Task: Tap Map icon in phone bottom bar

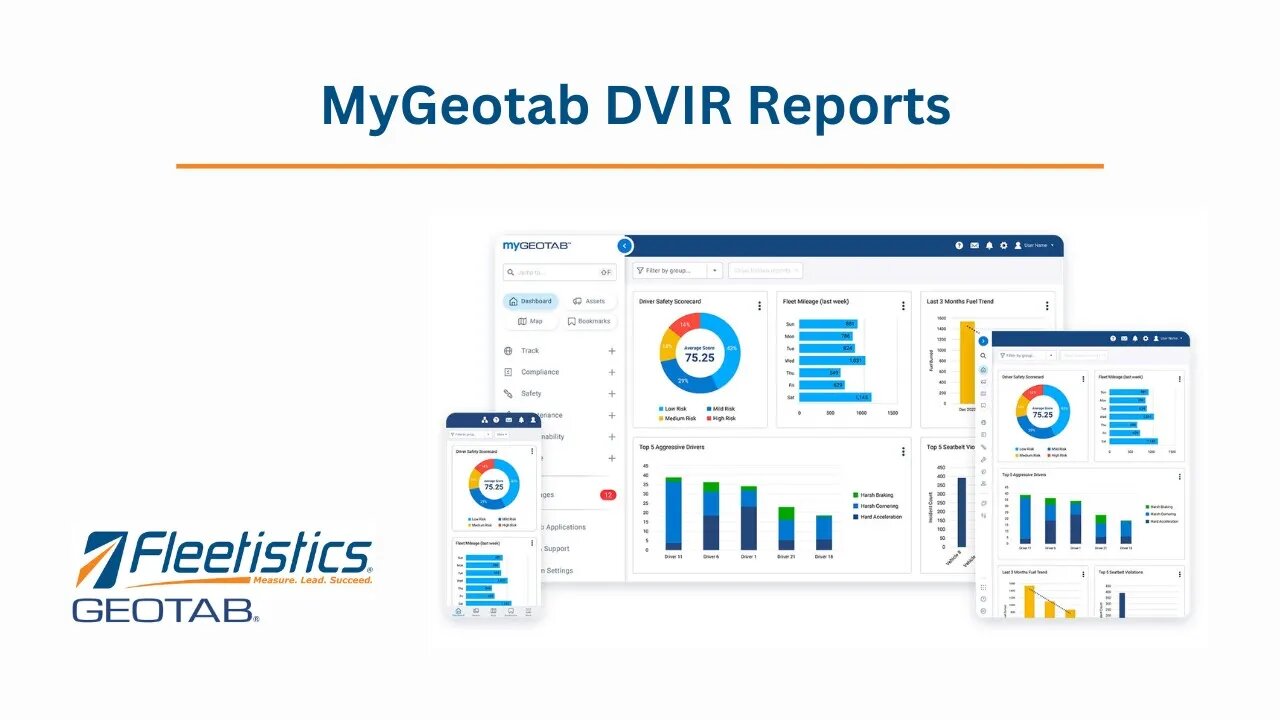Action: pyautogui.click(x=493, y=612)
